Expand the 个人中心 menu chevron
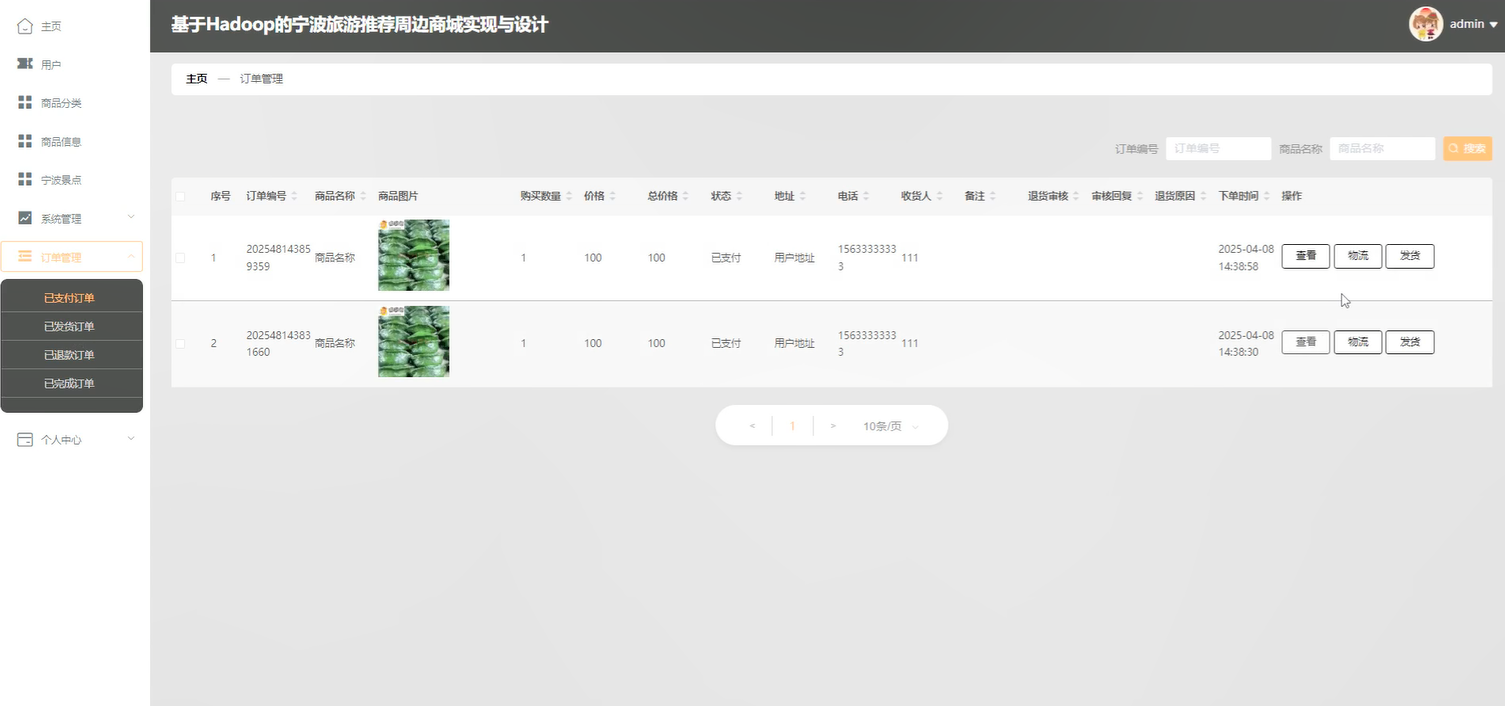 [131, 438]
